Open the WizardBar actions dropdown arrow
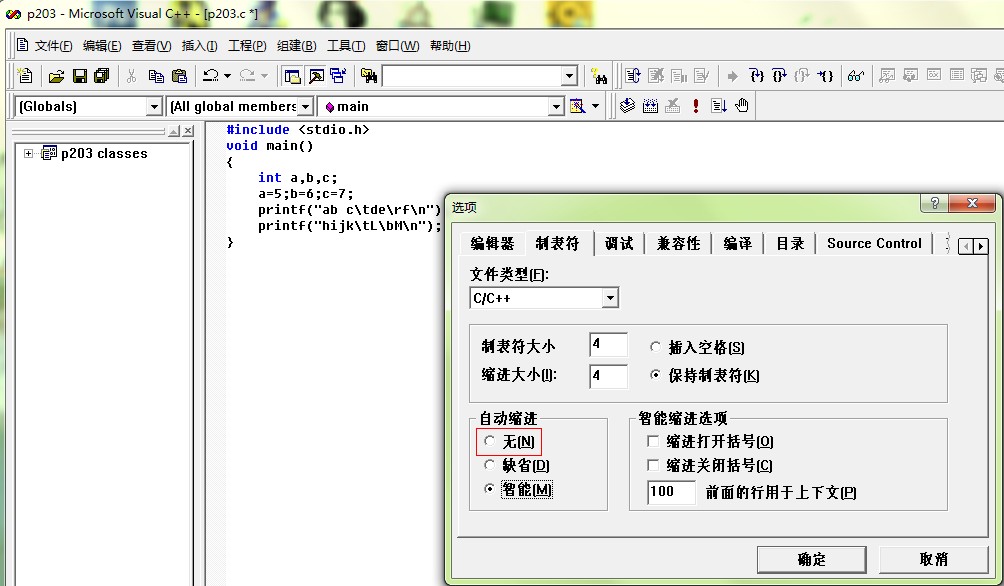This screenshot has height=586, width=1004. click(x=595, y=106)
